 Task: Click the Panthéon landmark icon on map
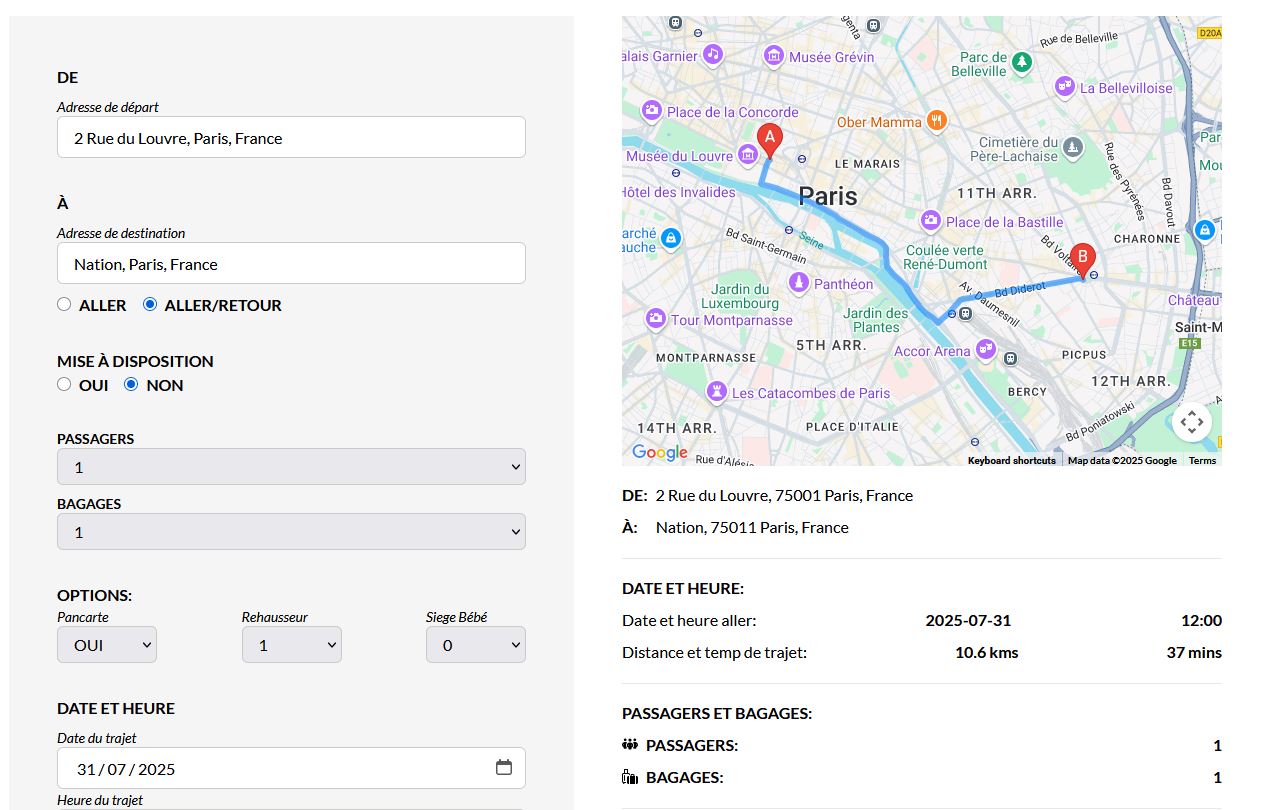coord(799,284)
